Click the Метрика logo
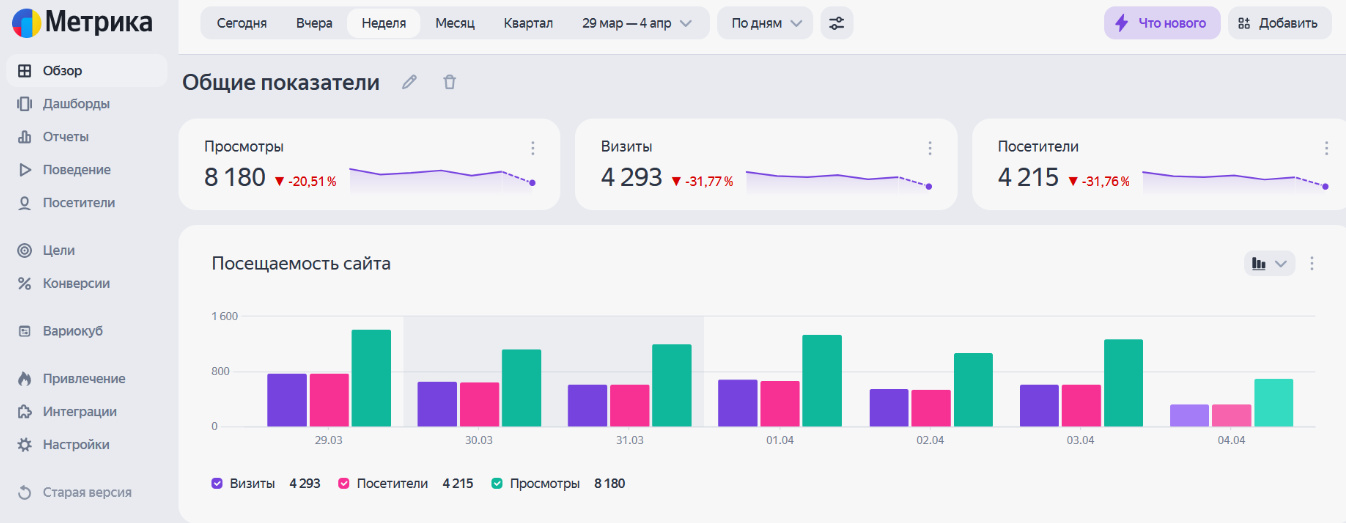 coord(83,22)
